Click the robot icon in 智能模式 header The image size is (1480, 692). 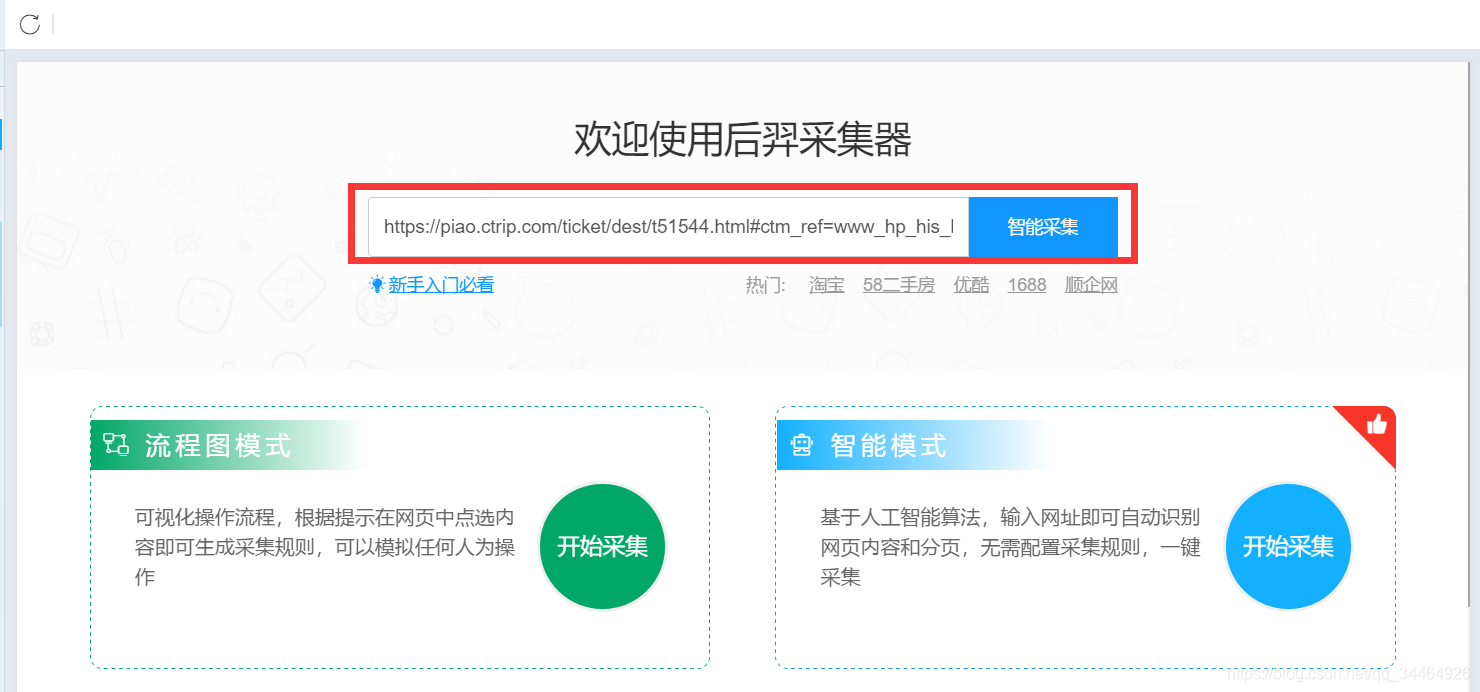[801, 445]
